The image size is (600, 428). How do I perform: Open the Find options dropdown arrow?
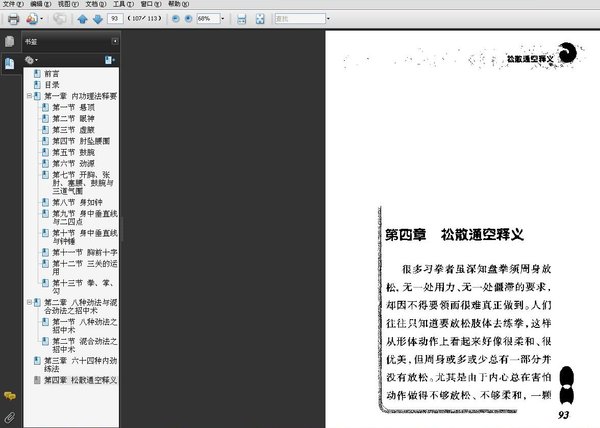[x=328, y=18]
